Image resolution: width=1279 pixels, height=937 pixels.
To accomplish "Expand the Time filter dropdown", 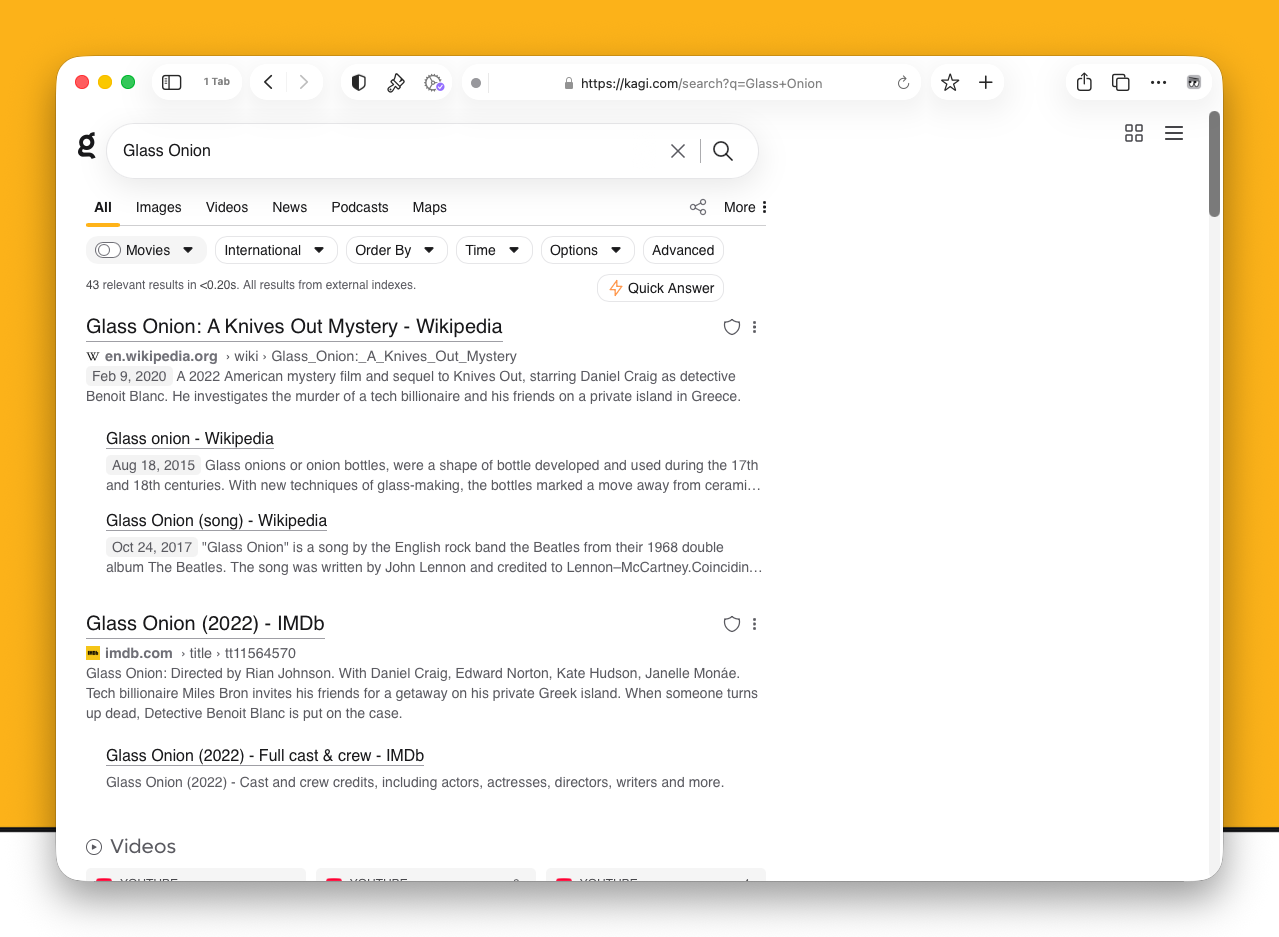I will point(493,250).
